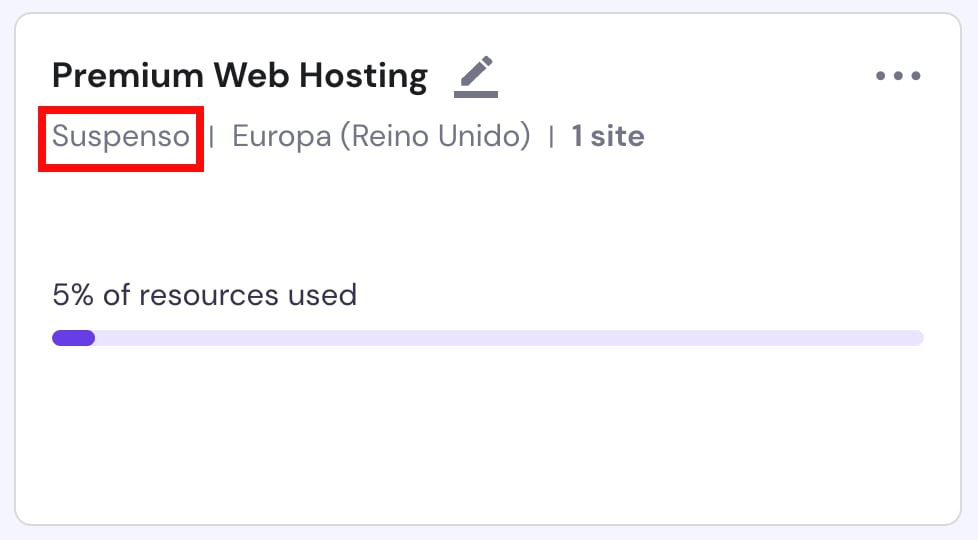
Task: Click the '5% of resources used' text
Action: click(x=204, y=295)
